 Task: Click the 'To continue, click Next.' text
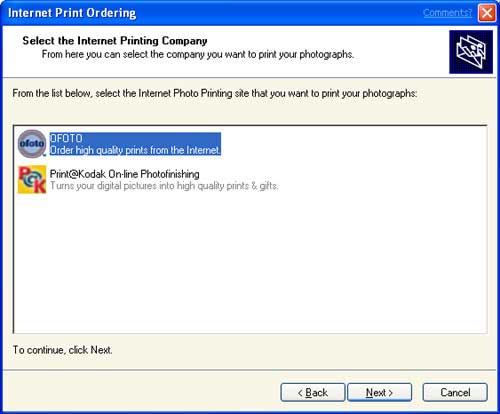click(62, 350)
